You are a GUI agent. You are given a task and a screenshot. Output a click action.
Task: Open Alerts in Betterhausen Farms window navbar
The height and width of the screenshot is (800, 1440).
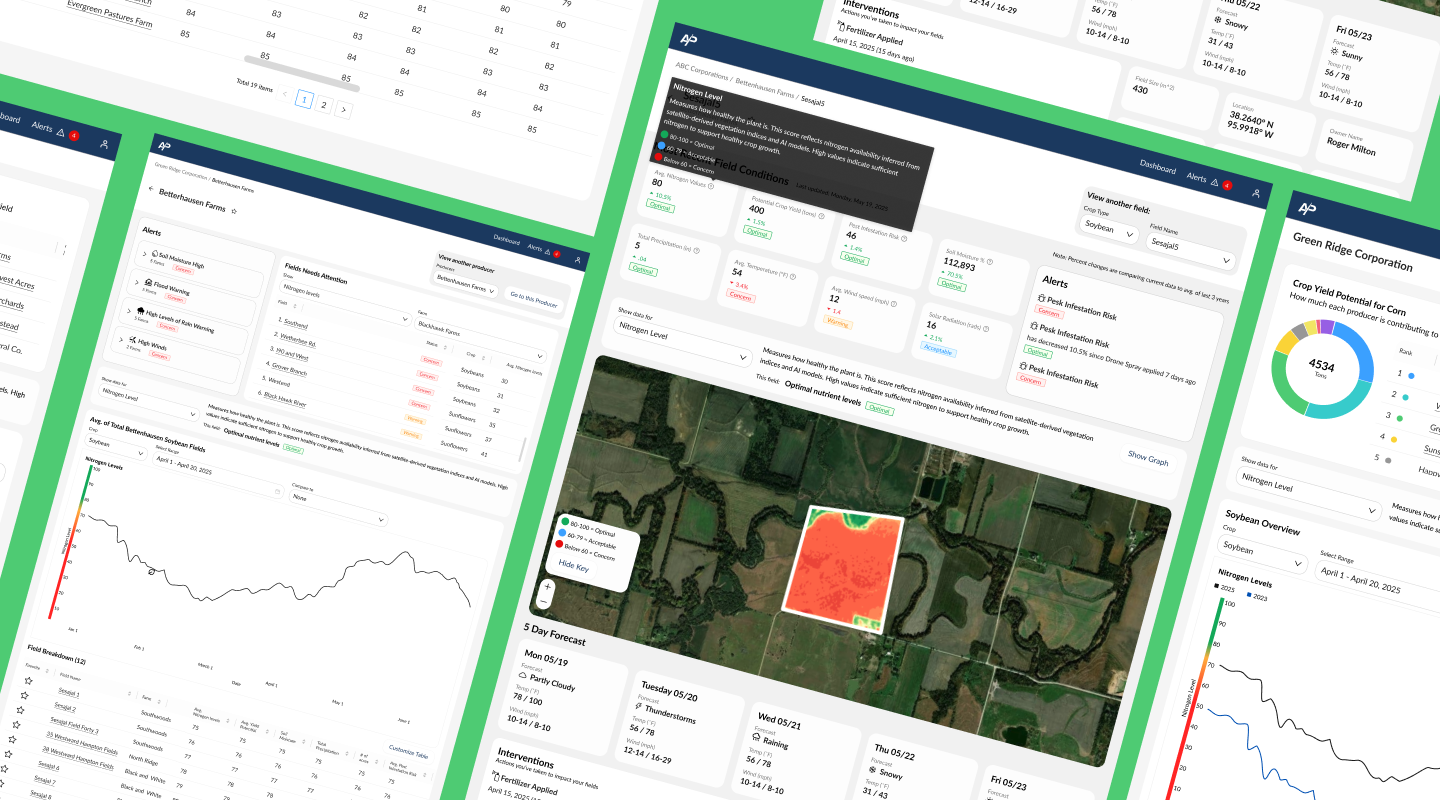534,248
